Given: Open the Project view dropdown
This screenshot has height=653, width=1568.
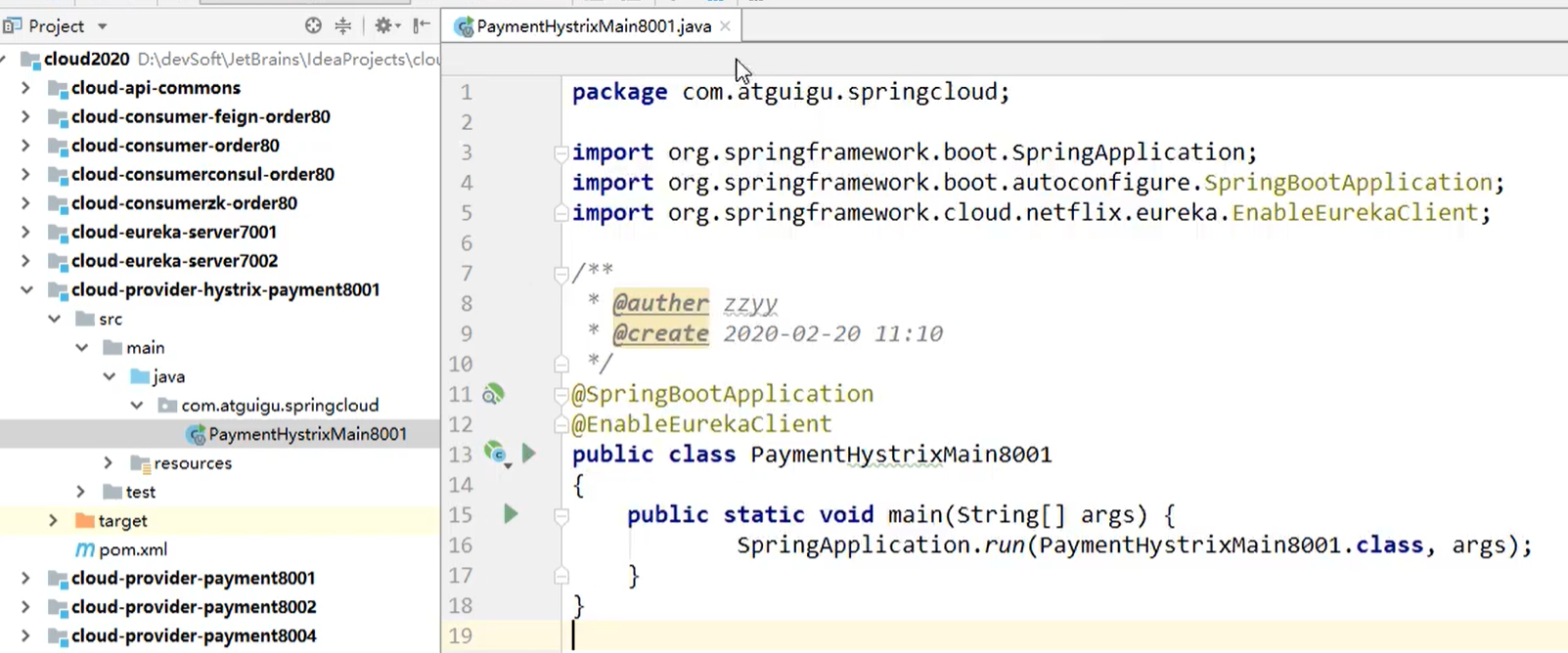Looking at the screenshot, I should click(102, 26).
